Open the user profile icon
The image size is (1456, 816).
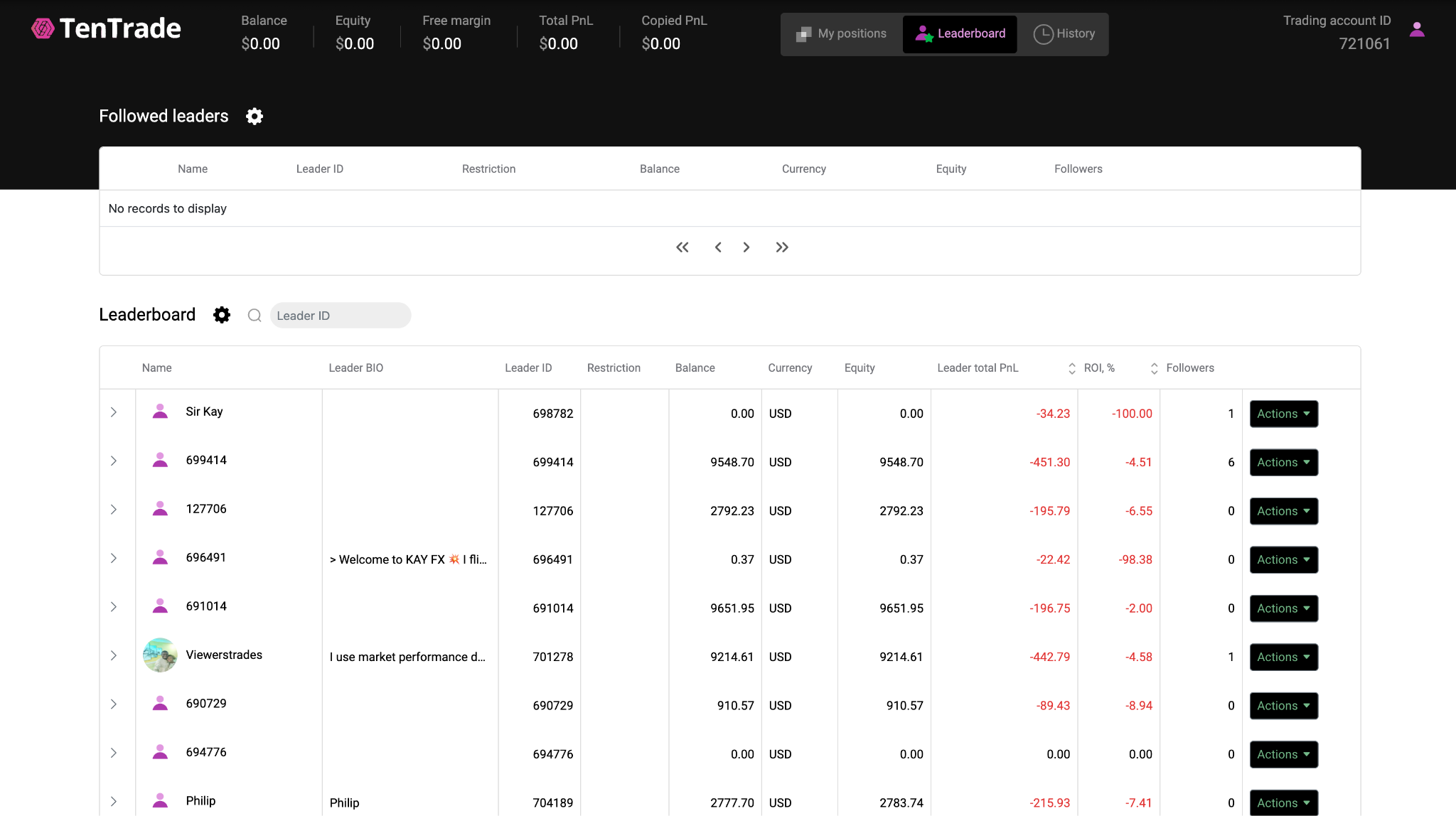click(x=1417, y=30)
